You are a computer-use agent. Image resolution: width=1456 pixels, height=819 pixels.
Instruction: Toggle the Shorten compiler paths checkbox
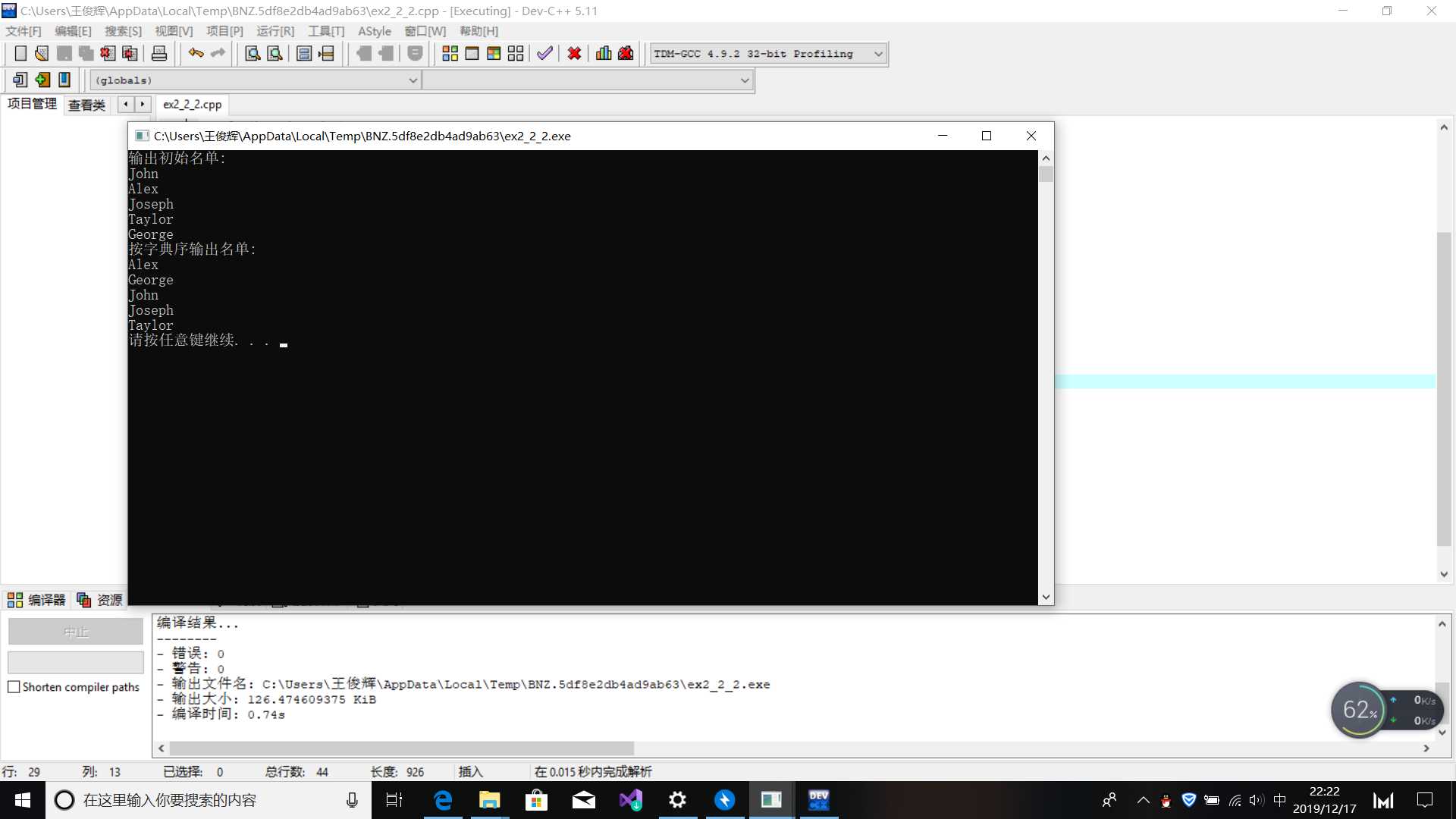pos(14,687)
